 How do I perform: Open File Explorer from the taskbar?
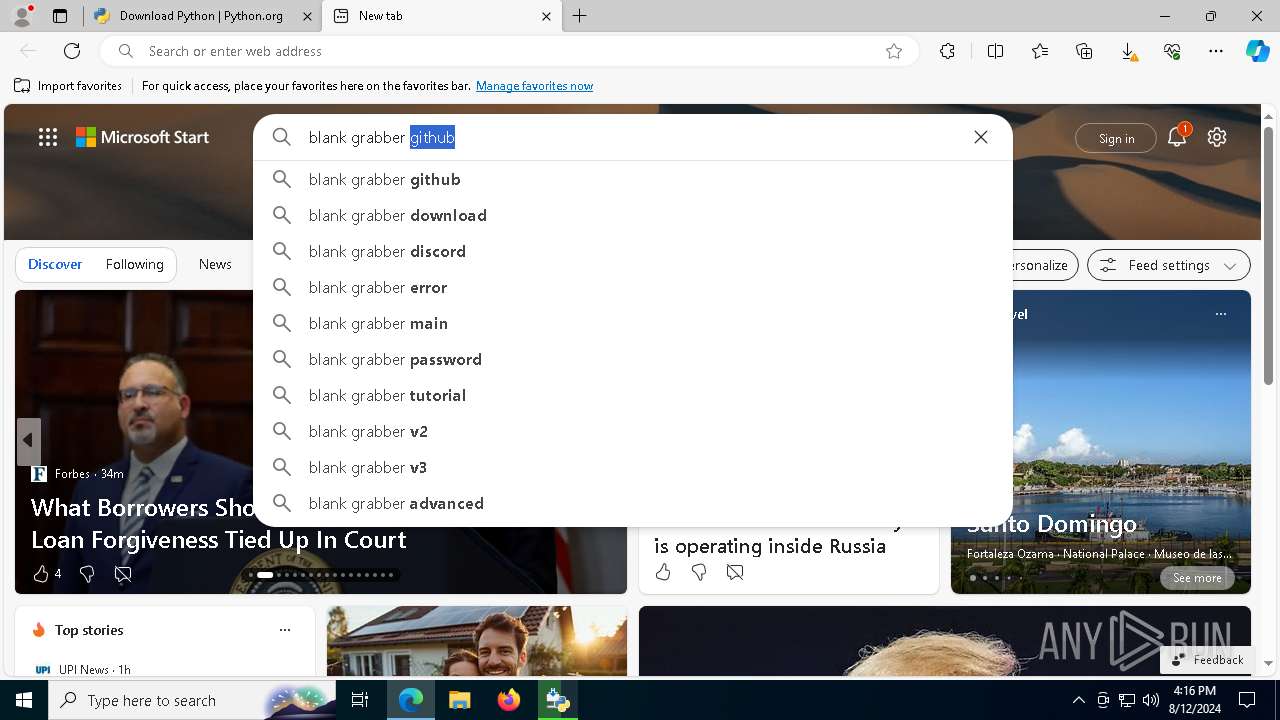(460, 700)
